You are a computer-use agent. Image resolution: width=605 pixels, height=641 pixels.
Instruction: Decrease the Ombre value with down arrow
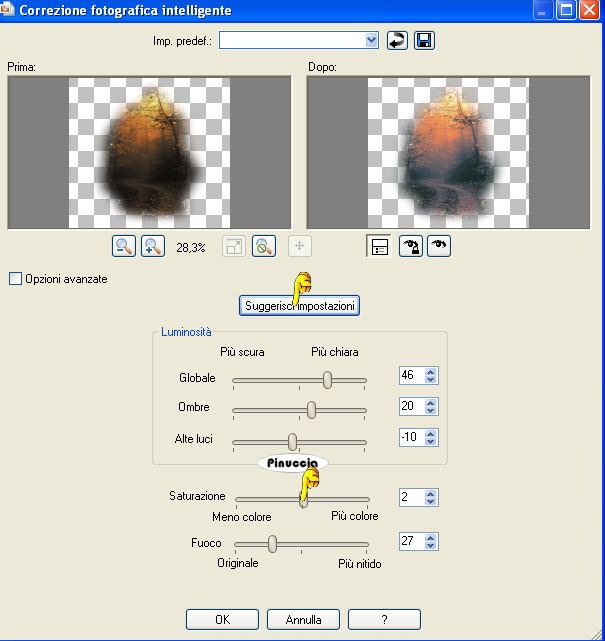pos(430,411)
